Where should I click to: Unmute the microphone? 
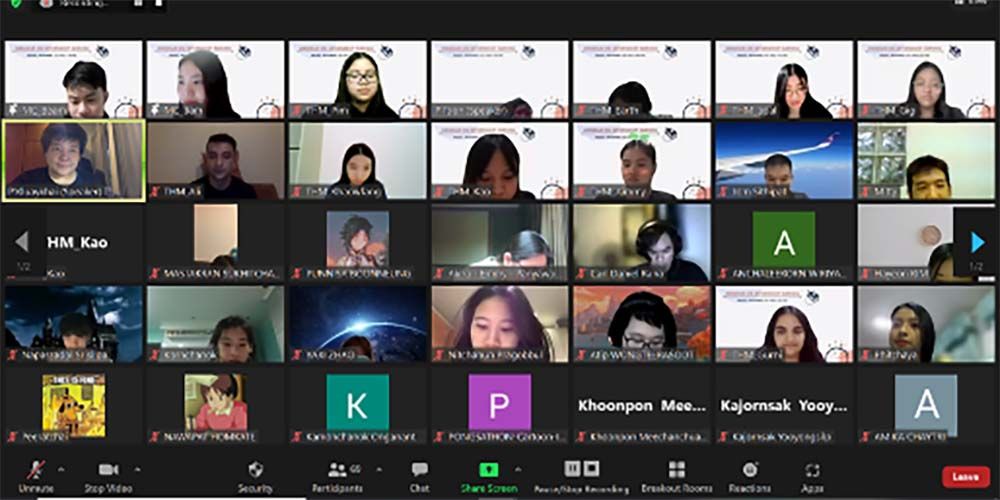click(36, 472)
